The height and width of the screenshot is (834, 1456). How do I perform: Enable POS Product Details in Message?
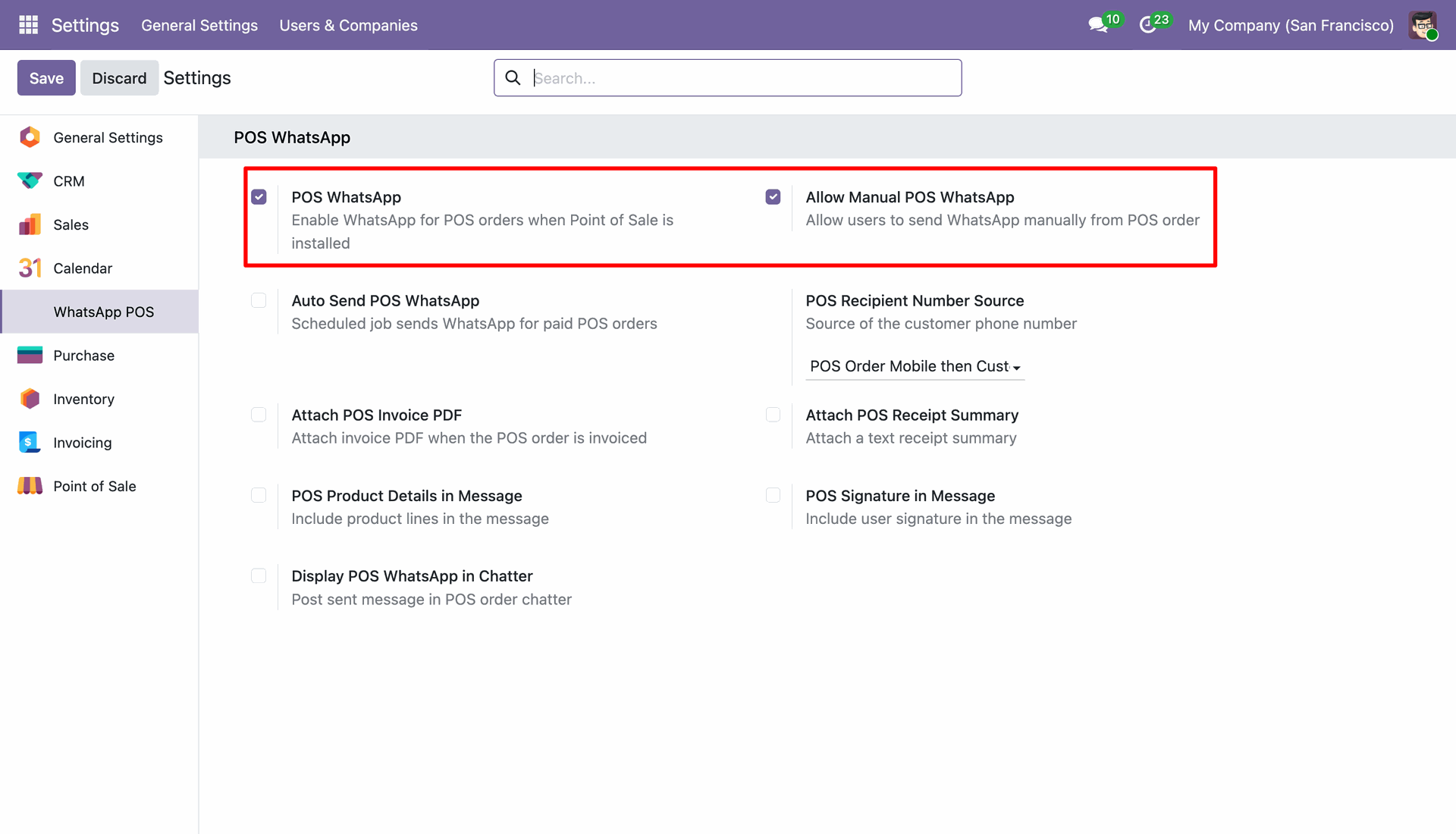point(259,495)
